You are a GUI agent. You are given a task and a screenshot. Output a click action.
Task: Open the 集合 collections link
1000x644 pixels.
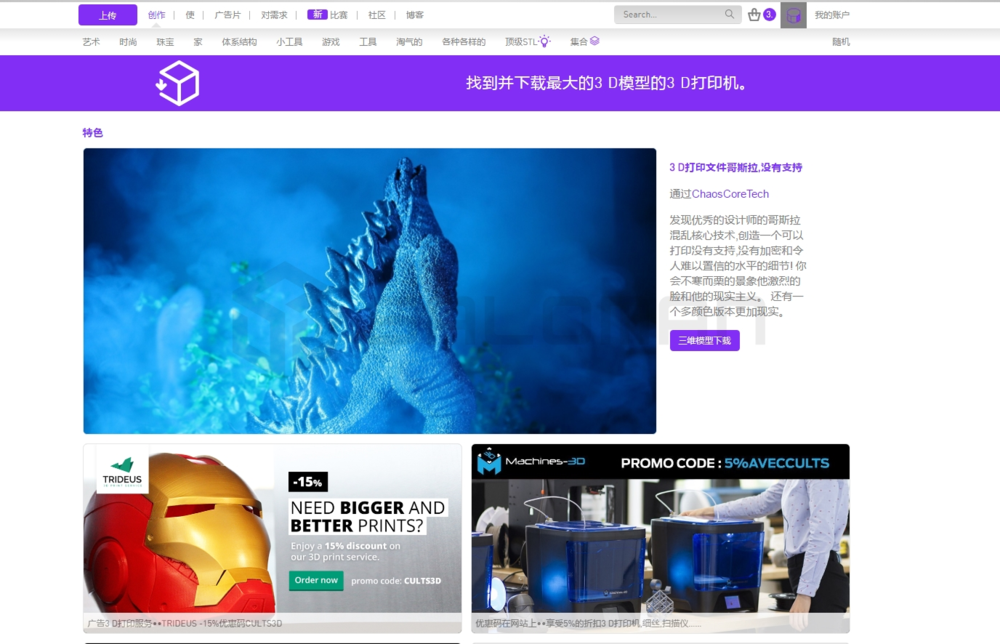(x=579, y=42)
